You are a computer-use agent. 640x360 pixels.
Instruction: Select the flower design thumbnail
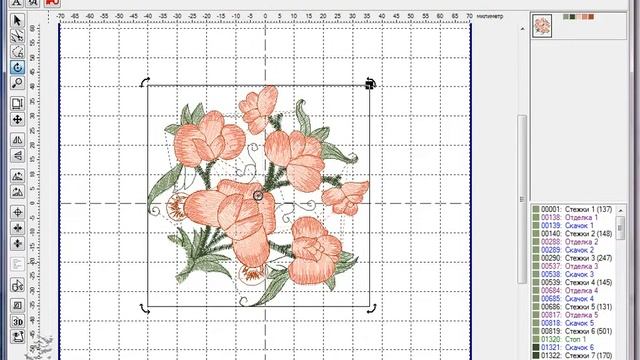coord(542,26)
